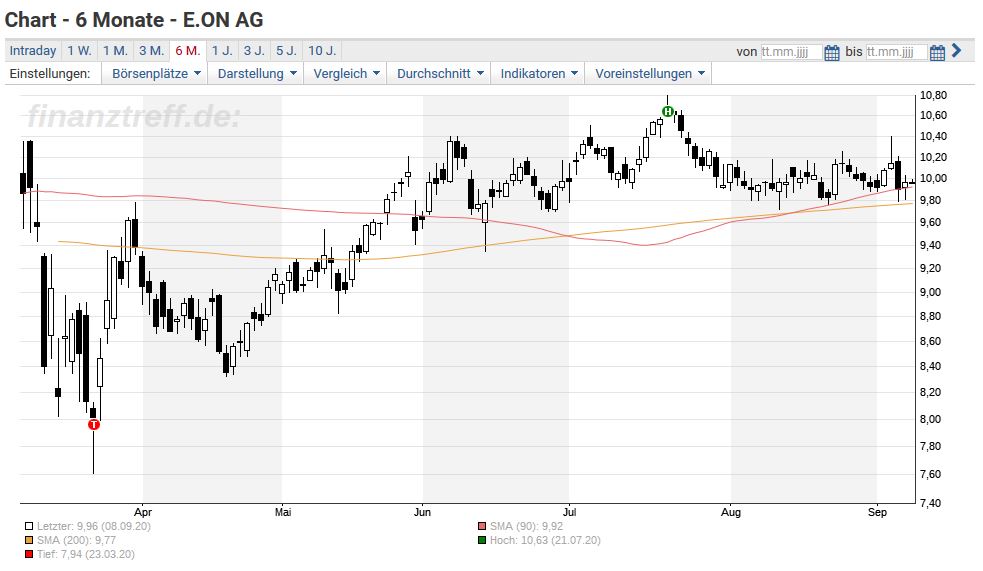This screenshot has height=571, width=983.
Task: Select the 1 M. time range tab
Action: coord(115,51)
